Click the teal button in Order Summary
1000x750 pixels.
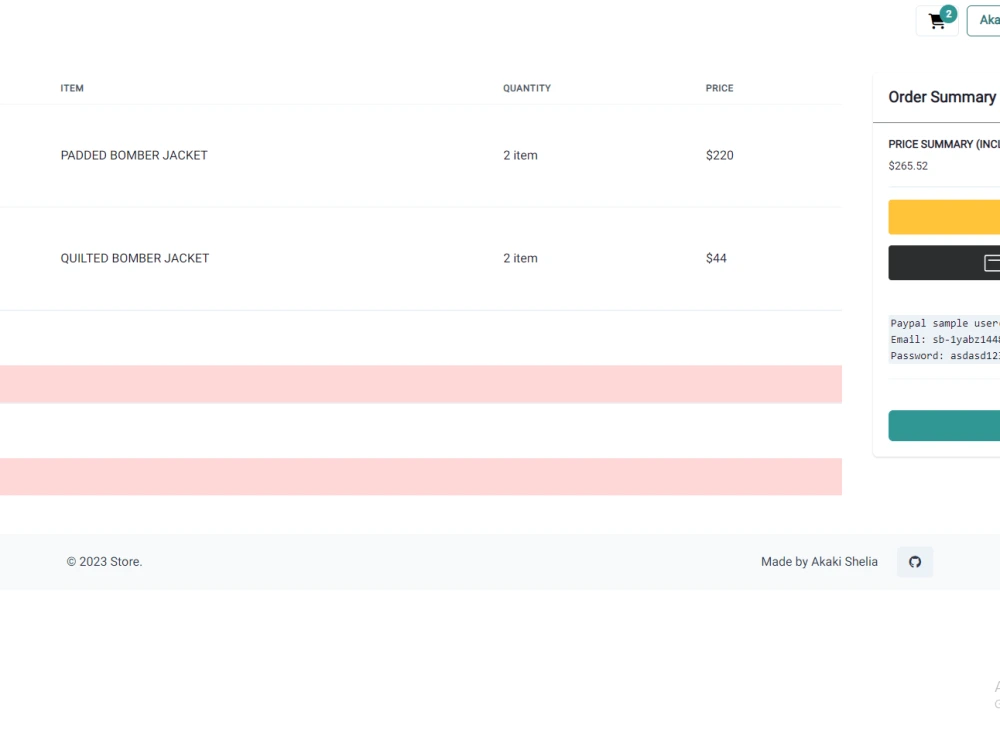pos(944,425)
